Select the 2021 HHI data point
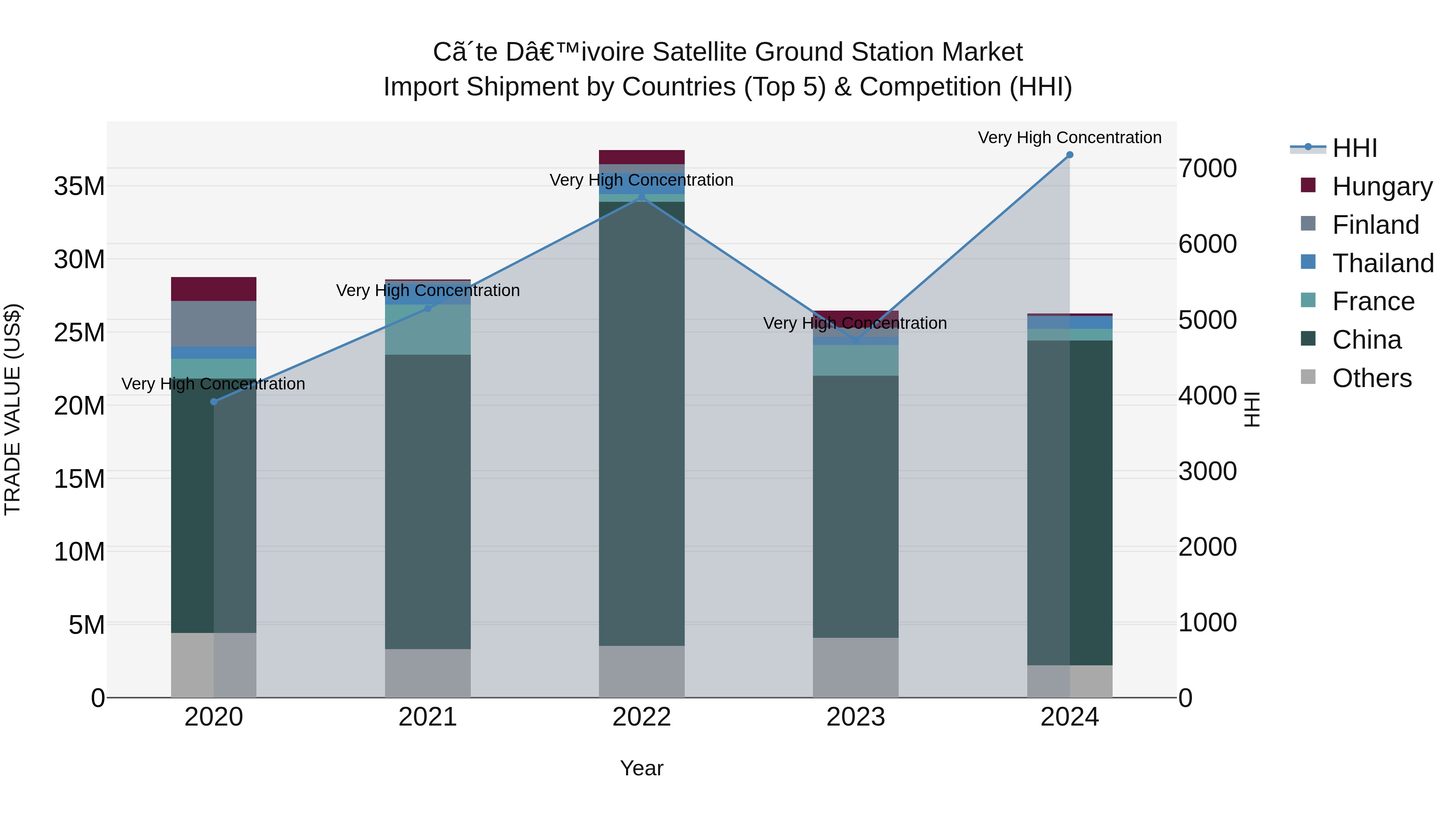 point(428,308)
